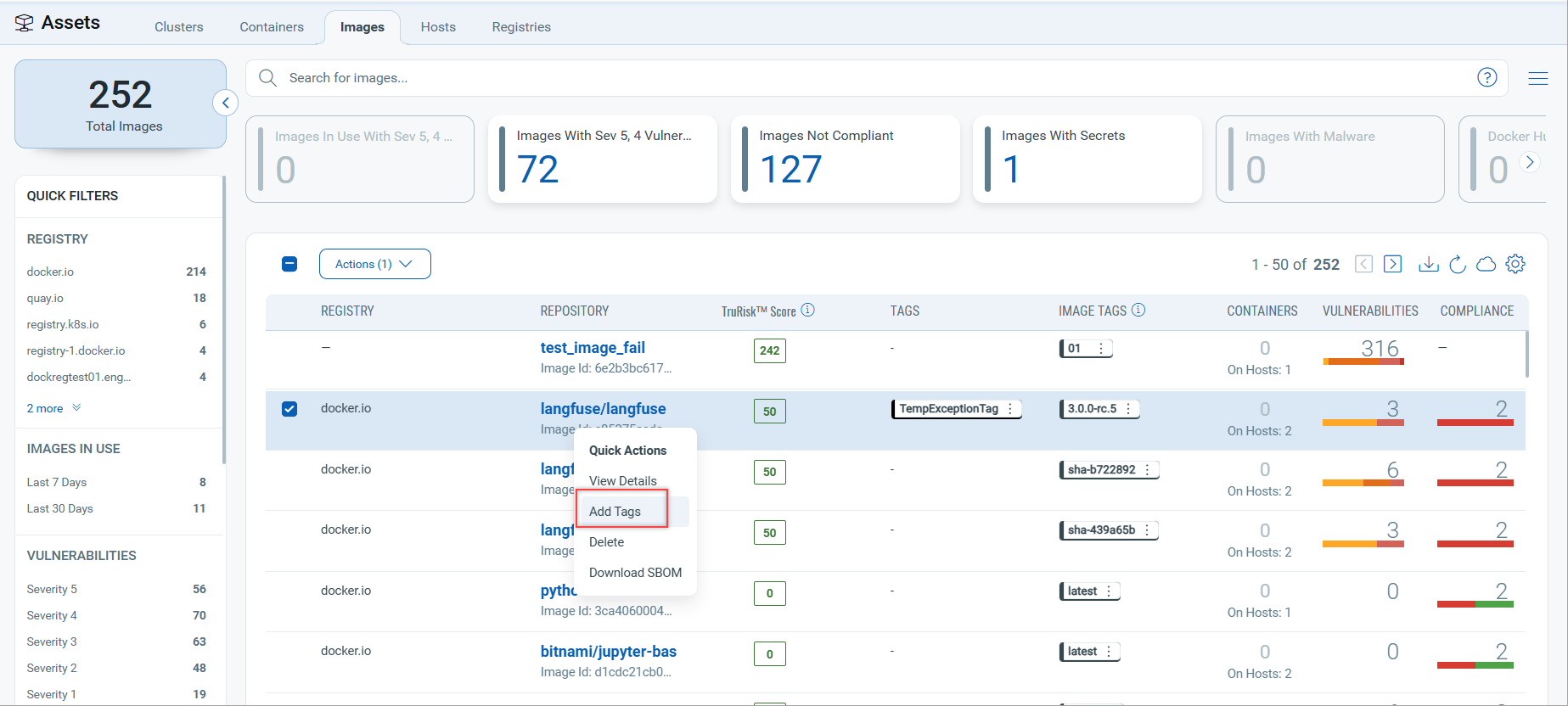Sort by the VULNERABILITIES column header
Image resolution: width=1568 pixels, height=706 pixels.
[x=1370, y=311]
